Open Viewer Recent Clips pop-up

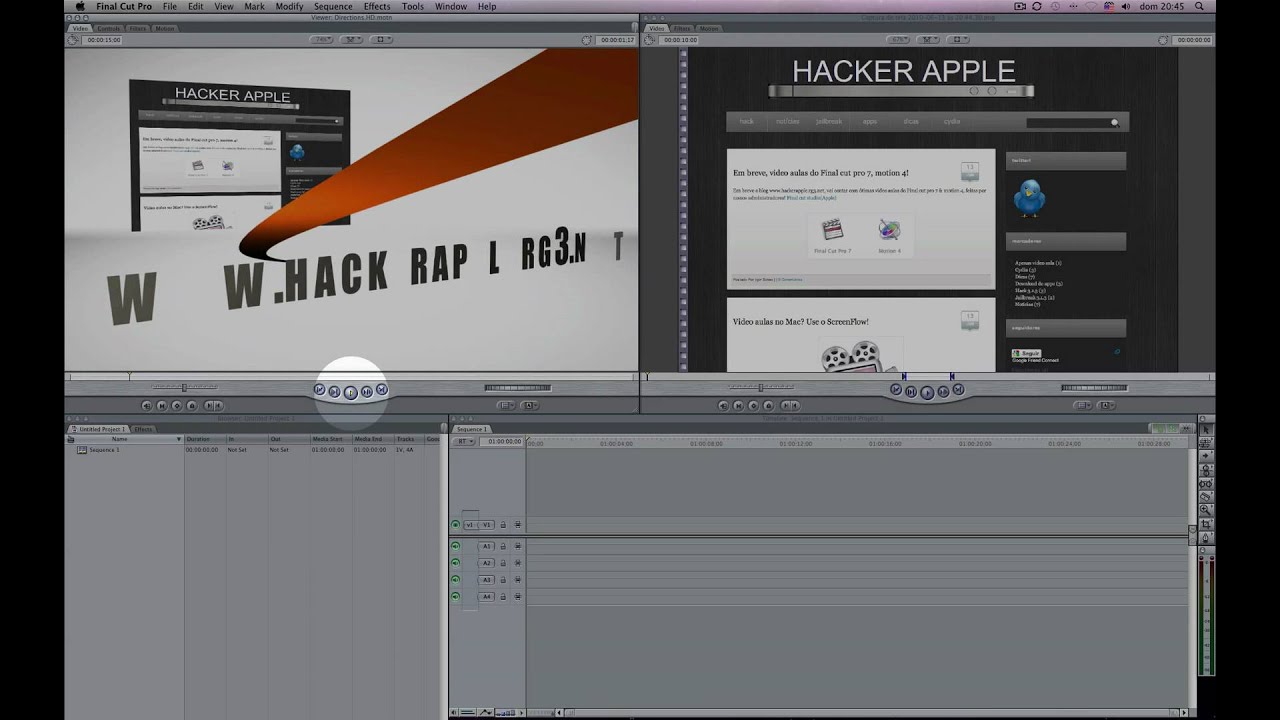click(x=506, y=405)
